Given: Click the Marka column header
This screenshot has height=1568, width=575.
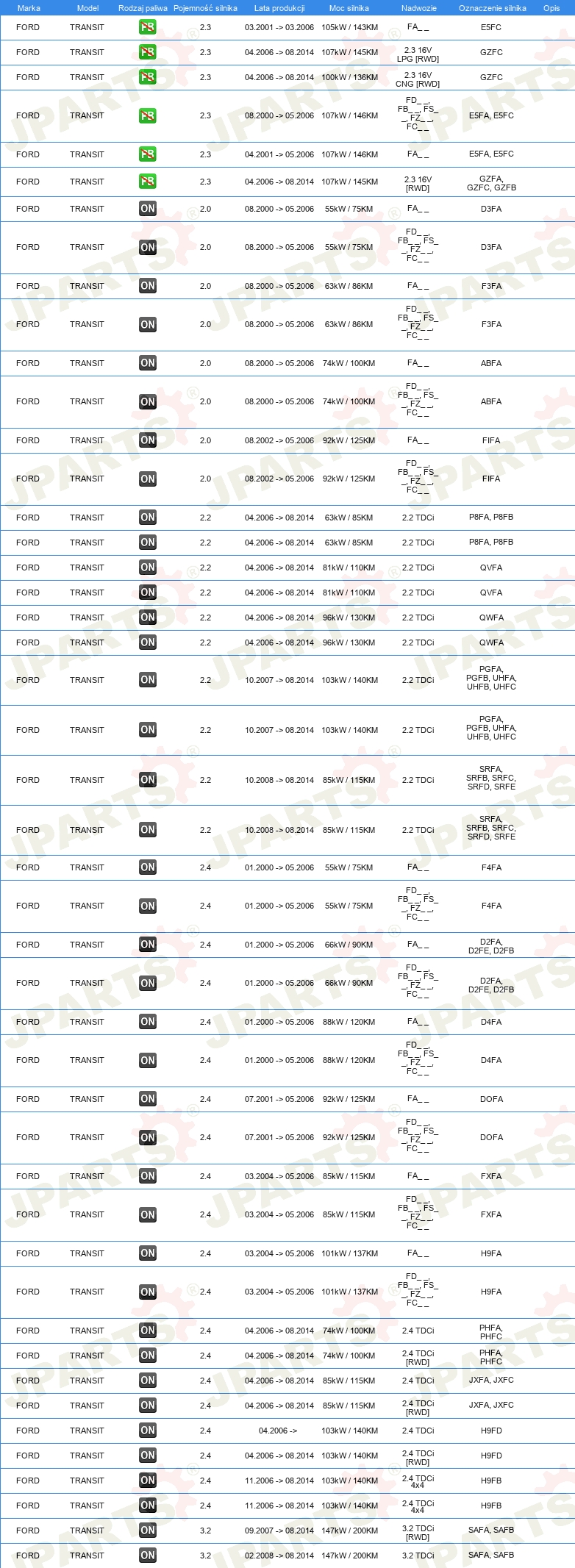Looking at the screenshot, I should [29, 8].
